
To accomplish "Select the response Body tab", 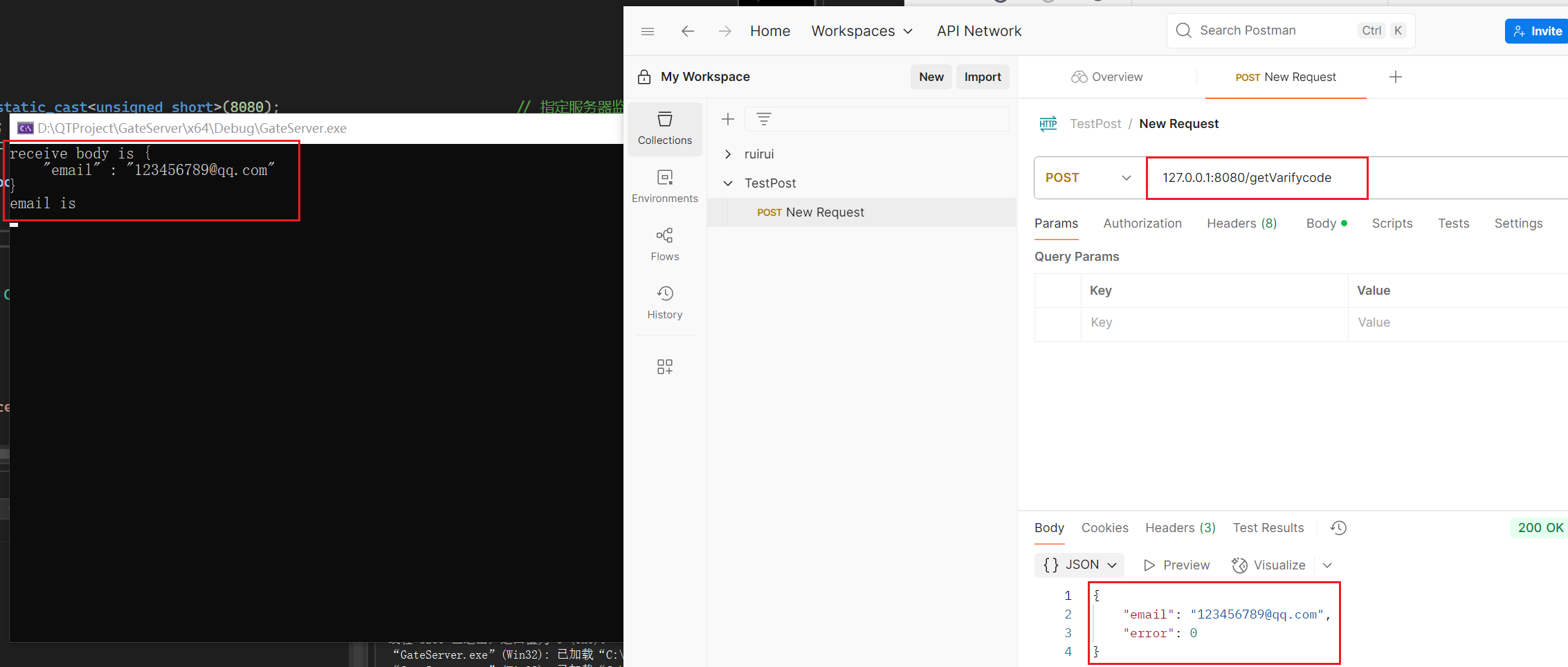I will pyautogui.click(x=1049, y=528).
